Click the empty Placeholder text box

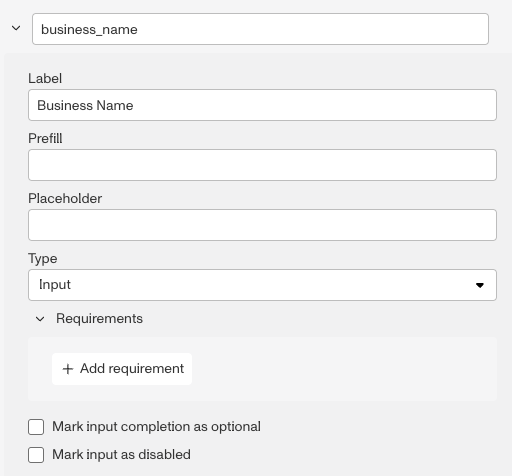tap(262, 225)
